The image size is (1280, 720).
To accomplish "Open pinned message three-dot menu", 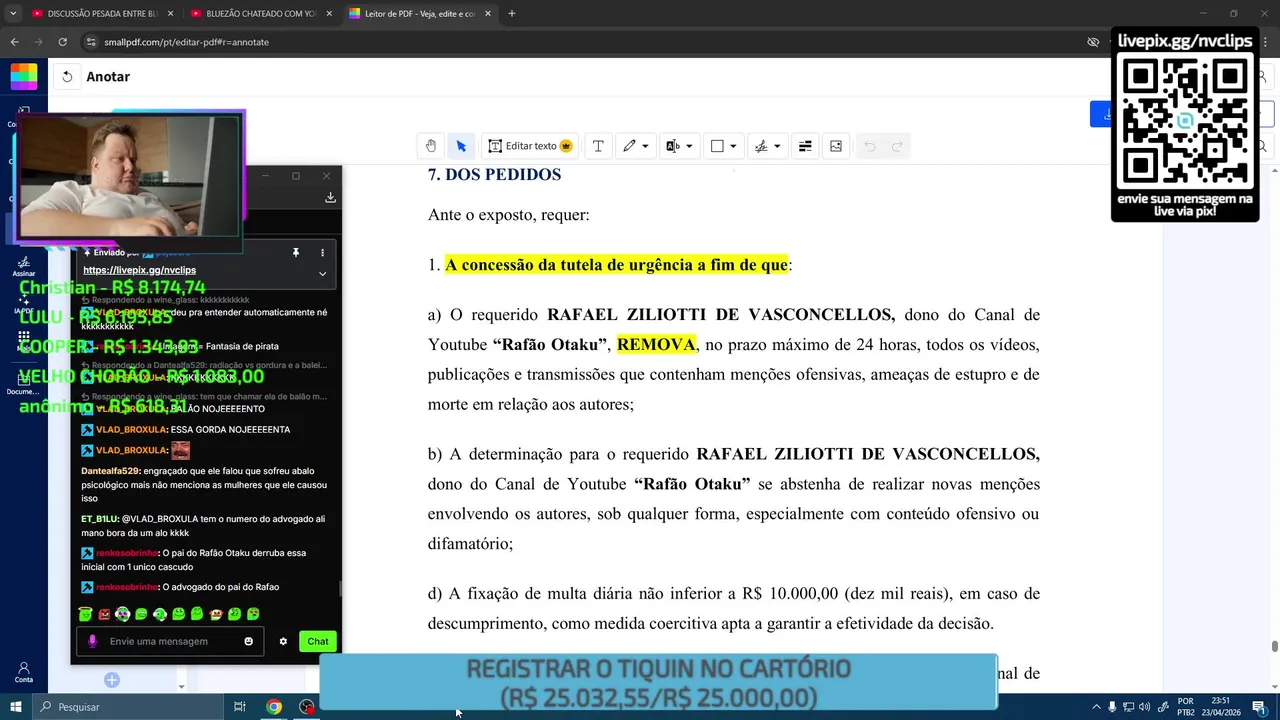I will 322,253.
